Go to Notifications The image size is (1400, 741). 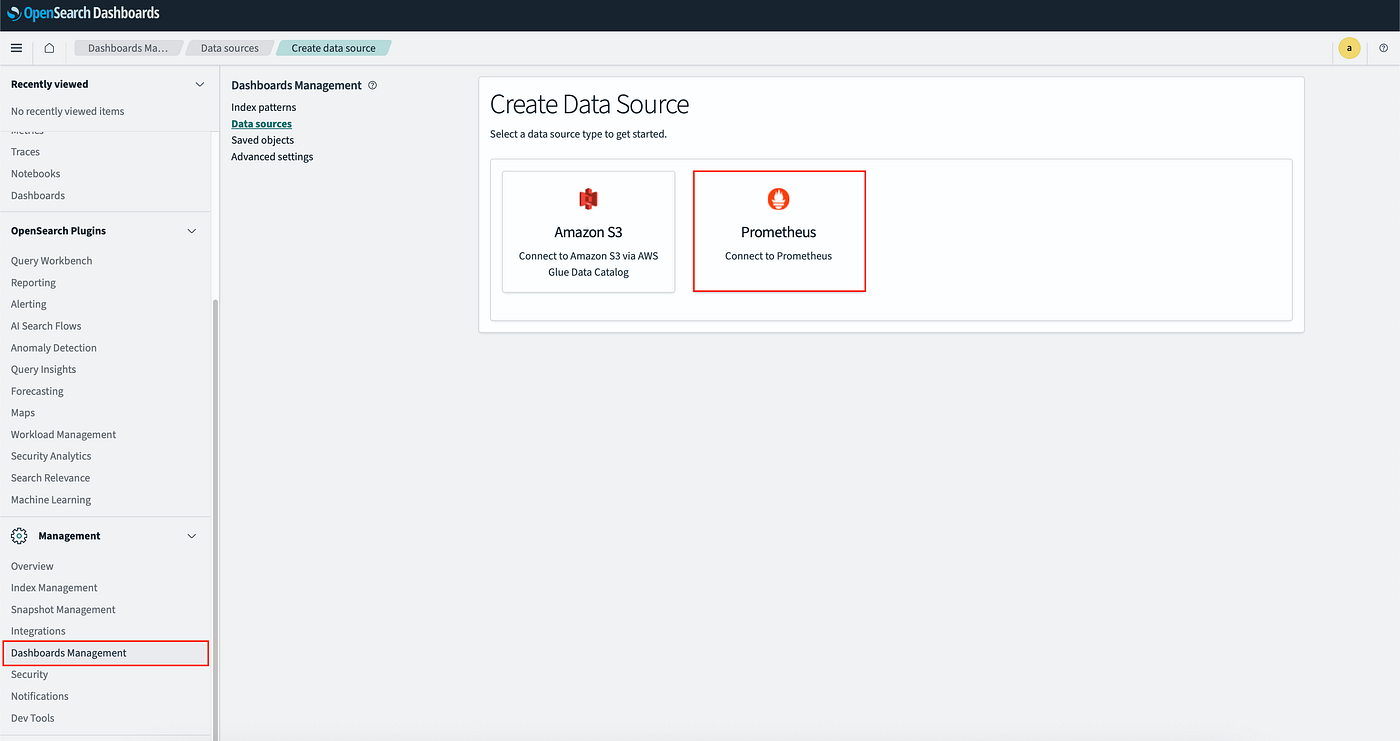tap(40, 696)
